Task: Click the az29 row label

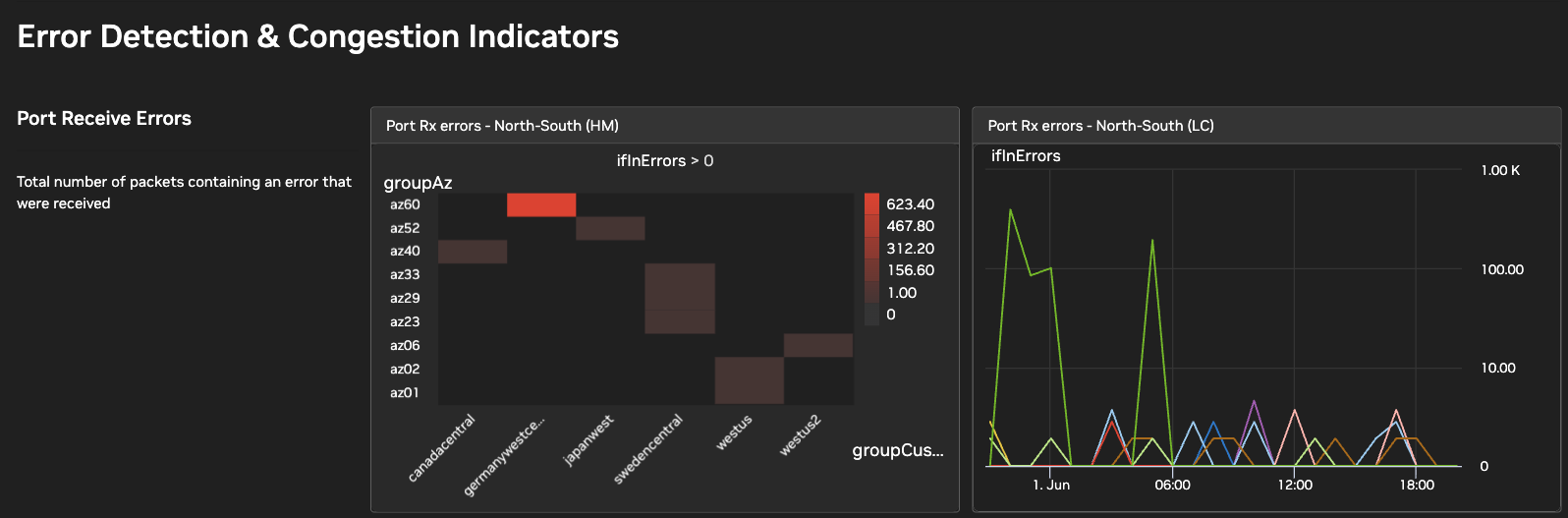Action: coord(405,299)
